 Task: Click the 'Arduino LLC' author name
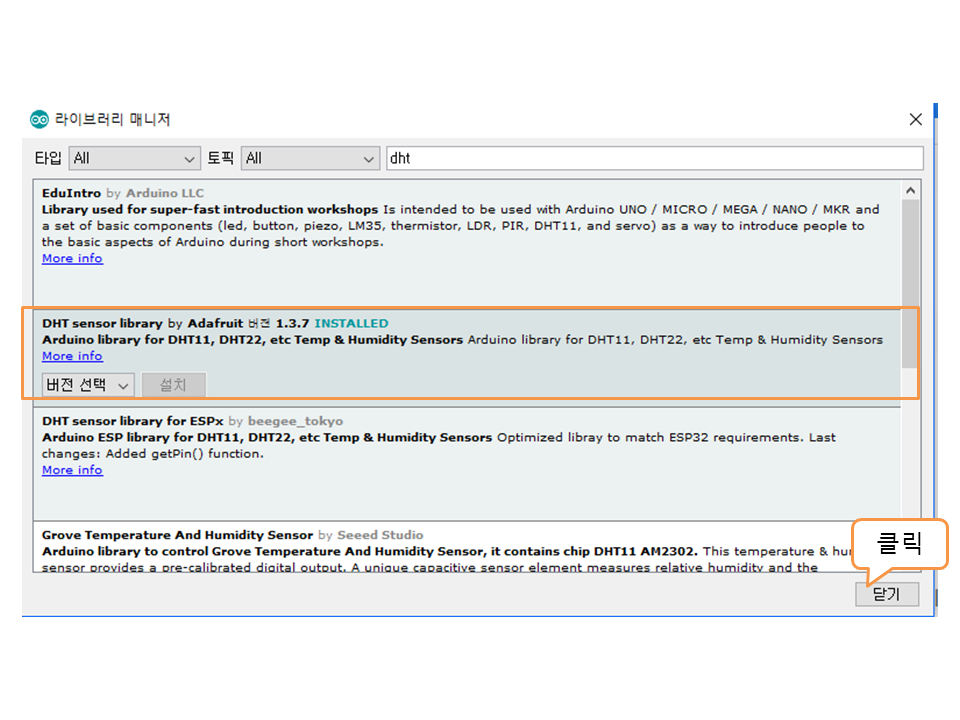tap(165, 193)
